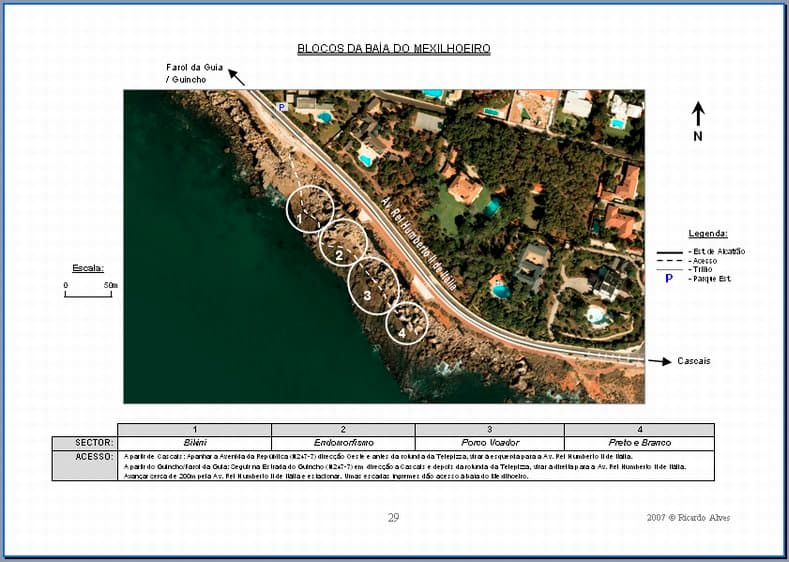Image resolution: width=789 pixels, height=562 pixels.
Task: Click the ACESSO row header cell
Action: click(85, 457)
